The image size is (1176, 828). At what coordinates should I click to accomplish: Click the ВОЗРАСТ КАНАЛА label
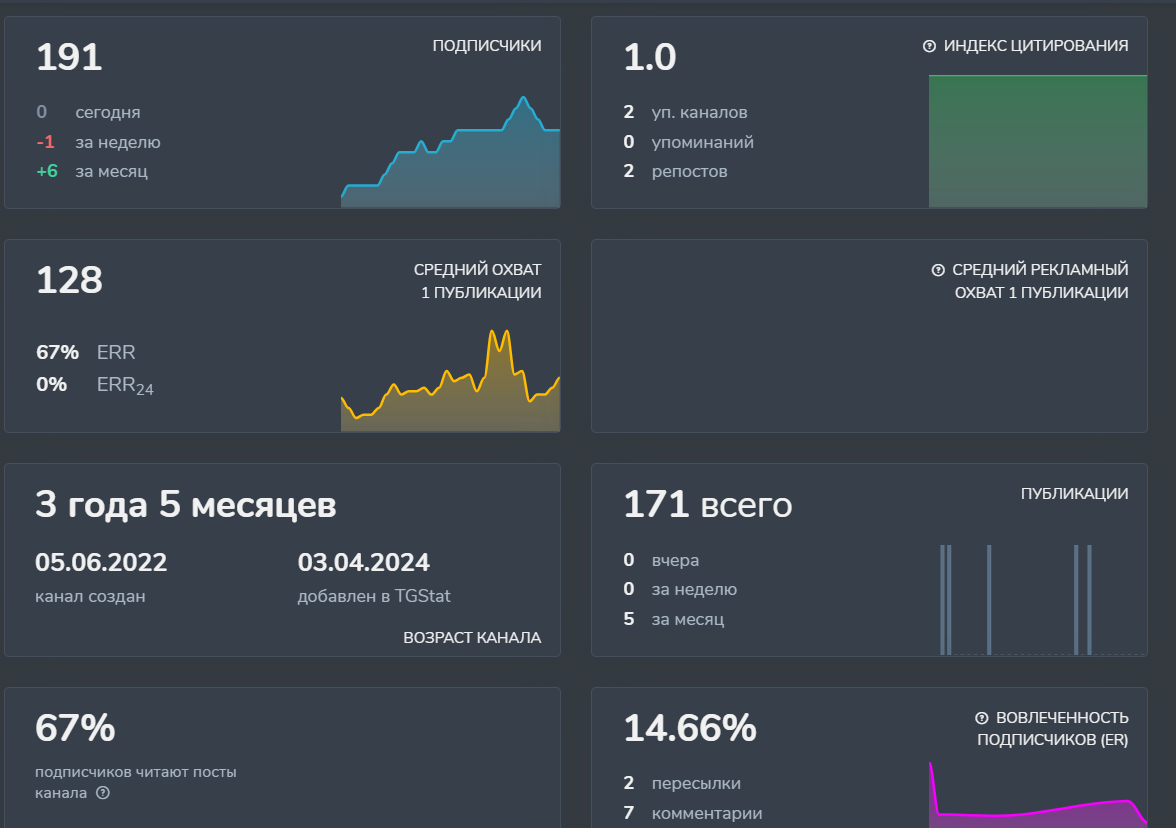pyautogui.click(x=472, y=638)
